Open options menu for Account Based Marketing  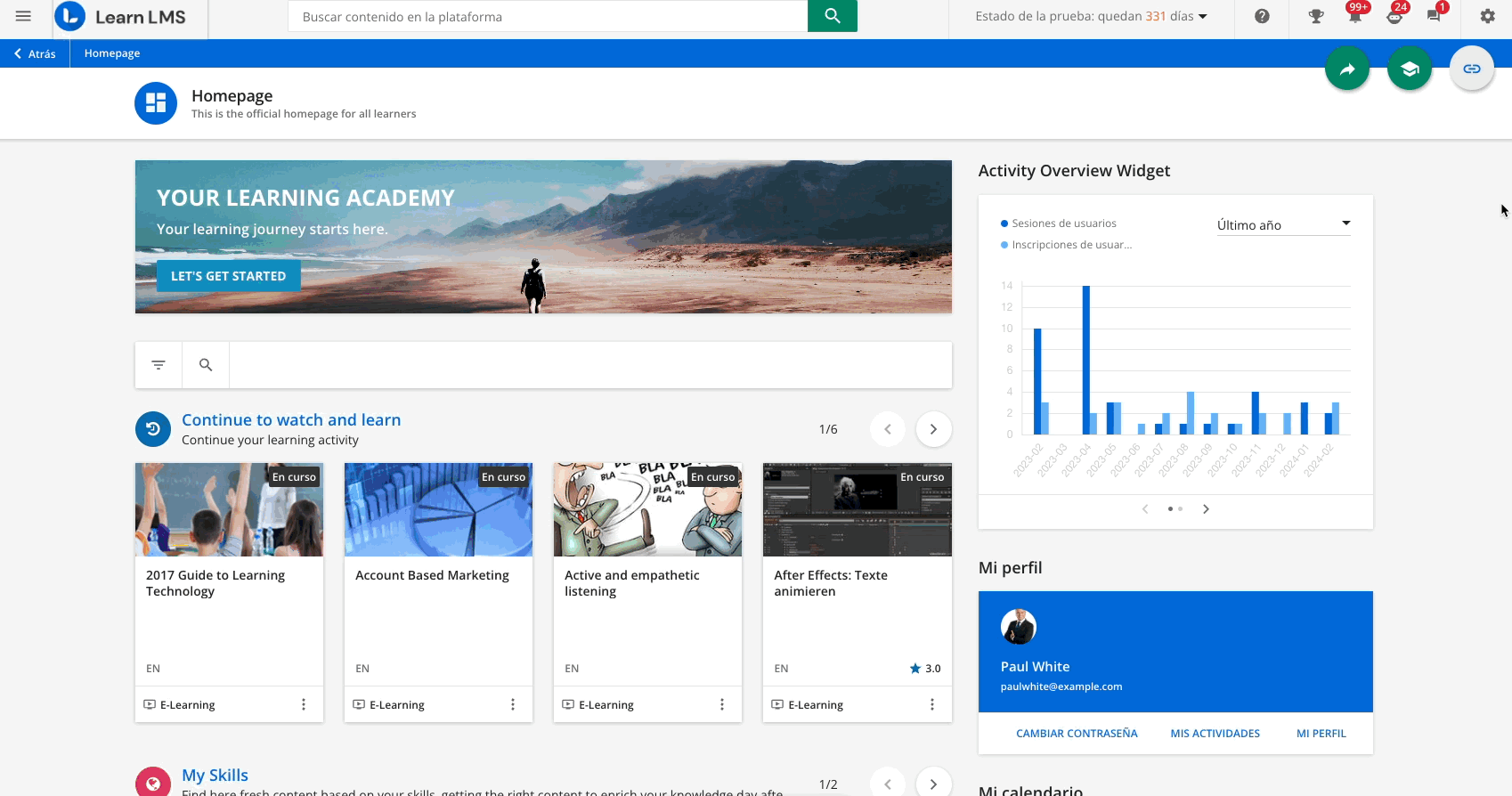(x=513, y=704)
